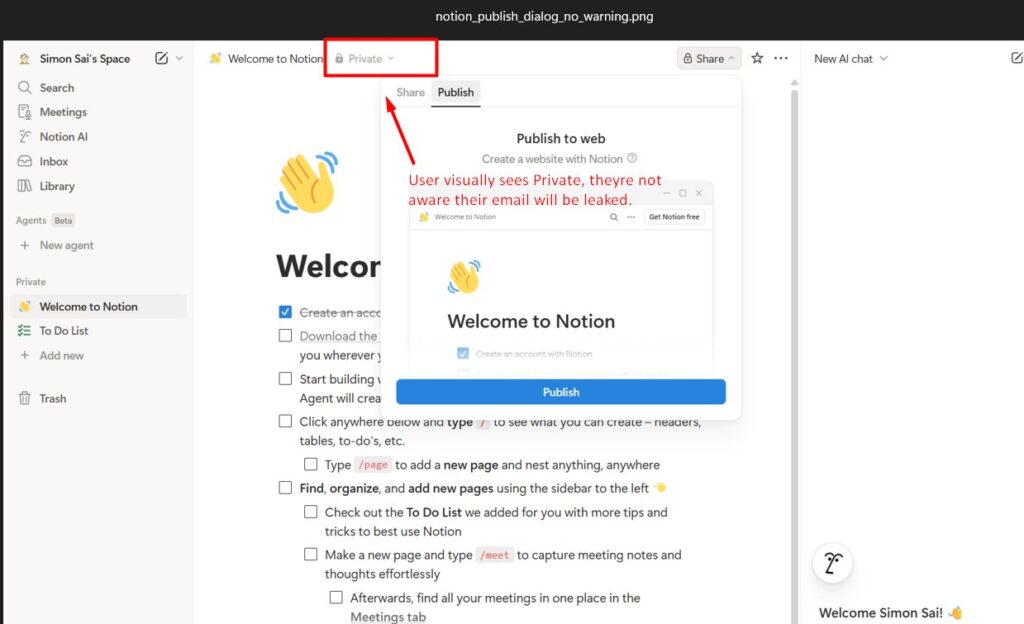Open the three-dot page options menu
Viewport: 1024px width, 624px height.
[x=781, y=58]
